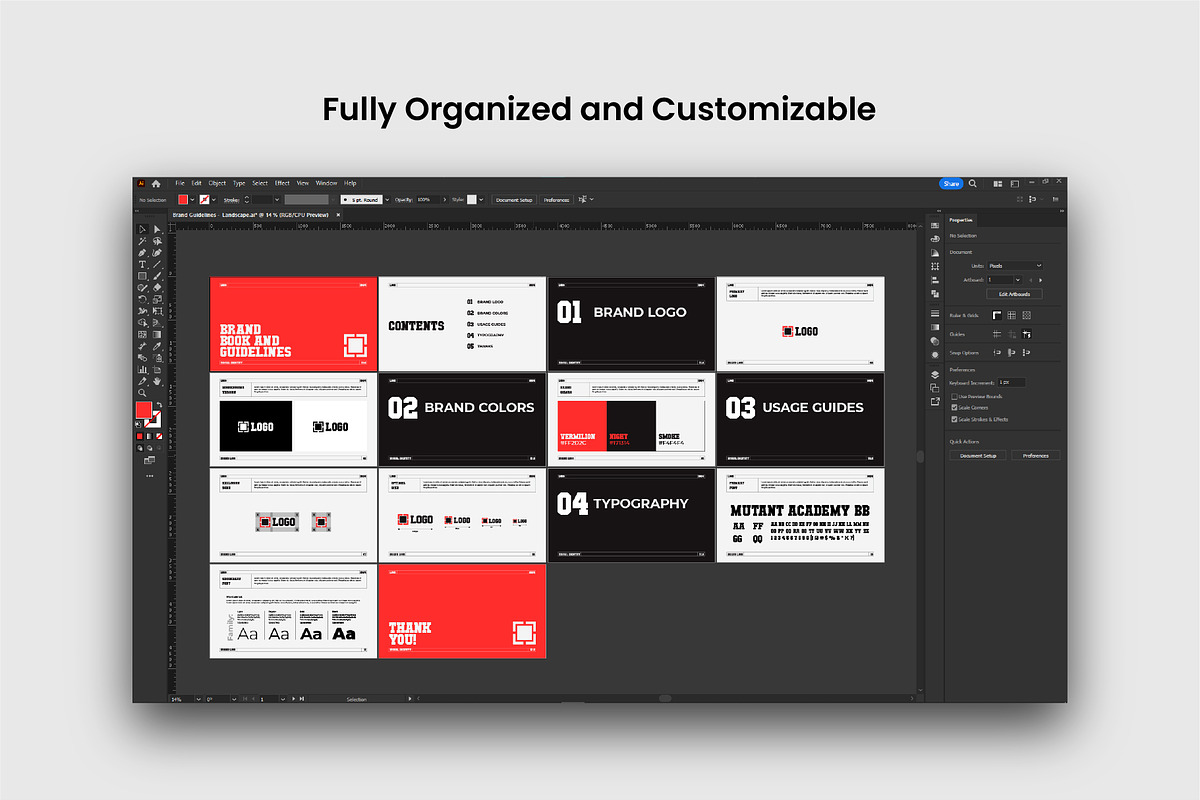1200x800 pixels.
Task: Select the Line Segment tool
Action: click(x=157, y=264)
